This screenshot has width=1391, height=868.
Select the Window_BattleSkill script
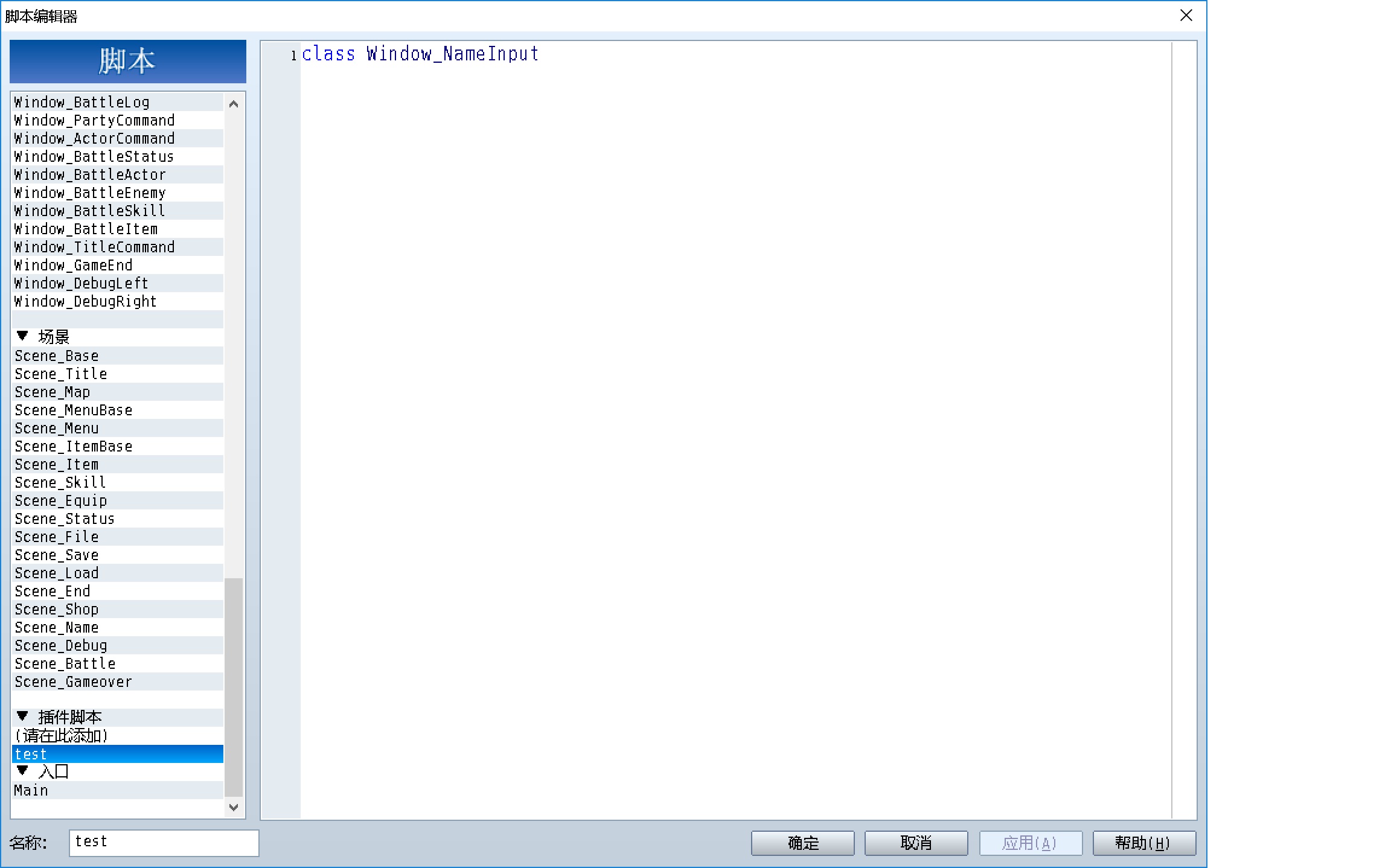[118, 211]
